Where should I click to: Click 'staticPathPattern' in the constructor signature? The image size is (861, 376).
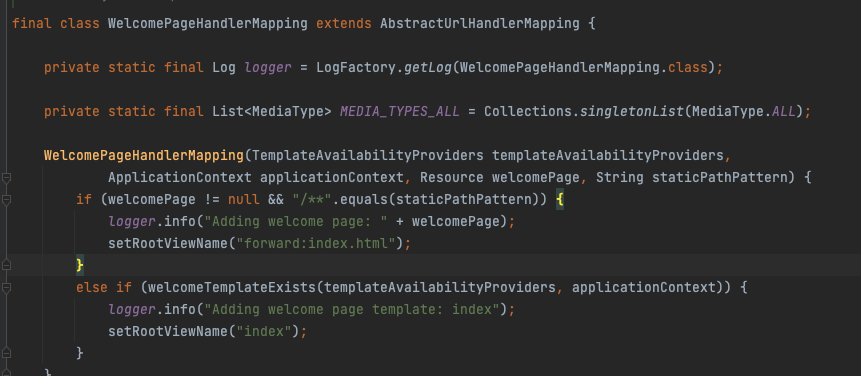coord(720,177)
